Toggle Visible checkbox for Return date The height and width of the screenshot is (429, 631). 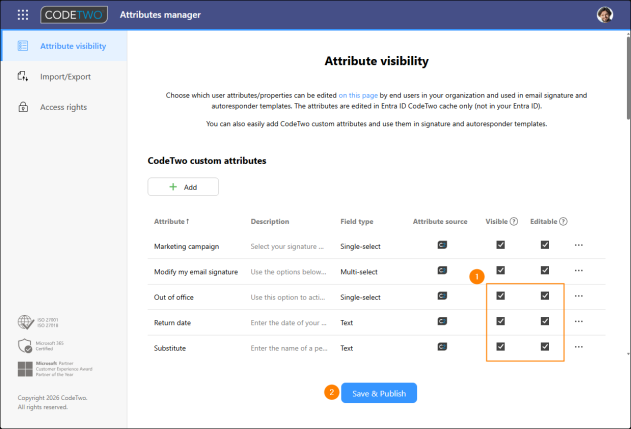(x=501, y=321)
